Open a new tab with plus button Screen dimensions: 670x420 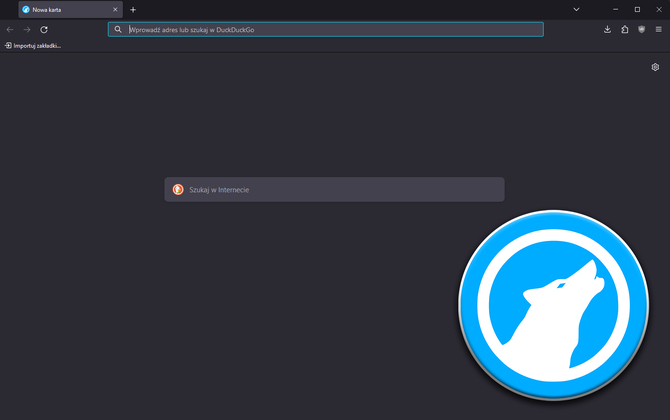coord(133,9)
